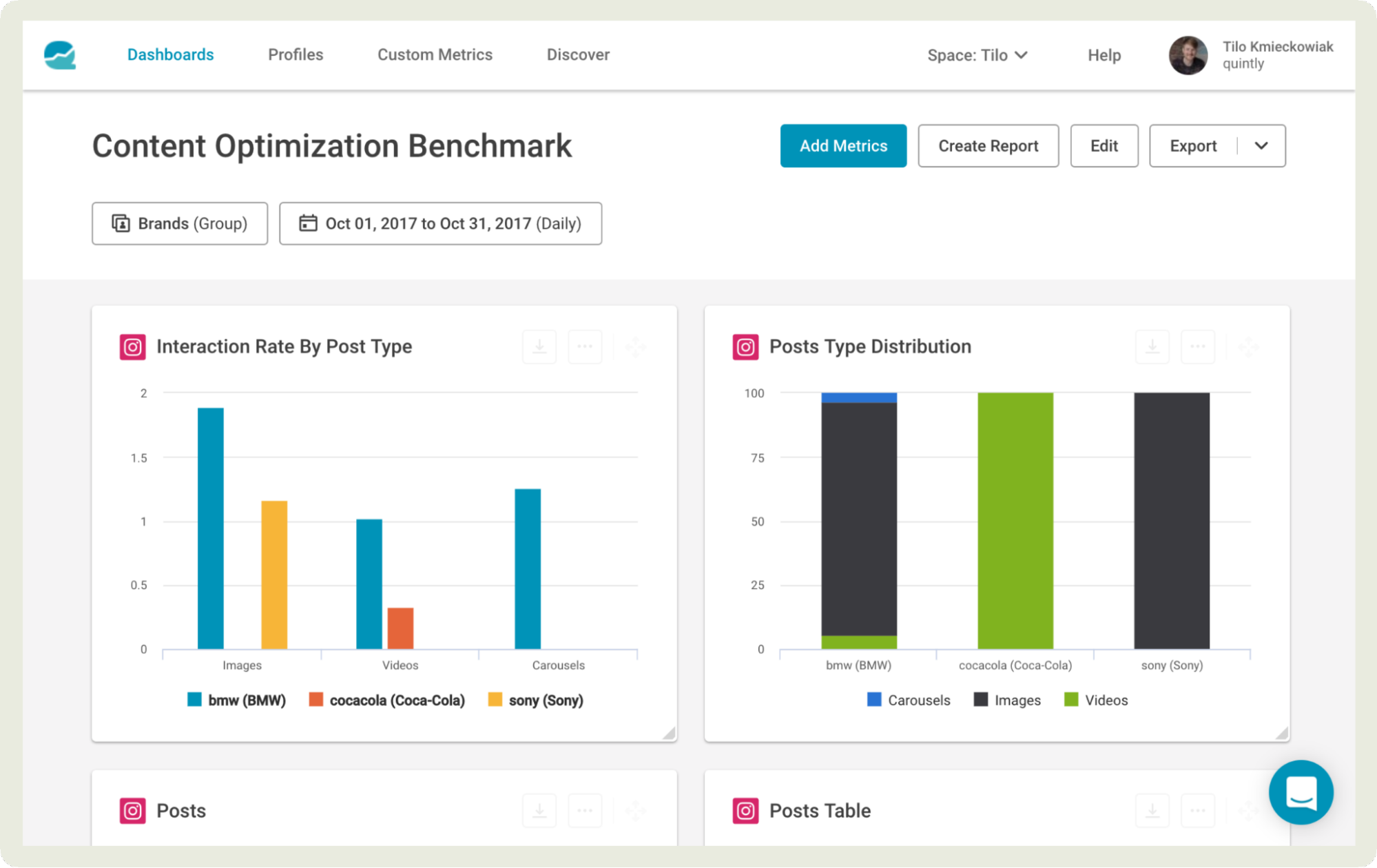Toggle cocacola (Coca-Cola) legend series

pyautogui.click(x=397, y=701)
